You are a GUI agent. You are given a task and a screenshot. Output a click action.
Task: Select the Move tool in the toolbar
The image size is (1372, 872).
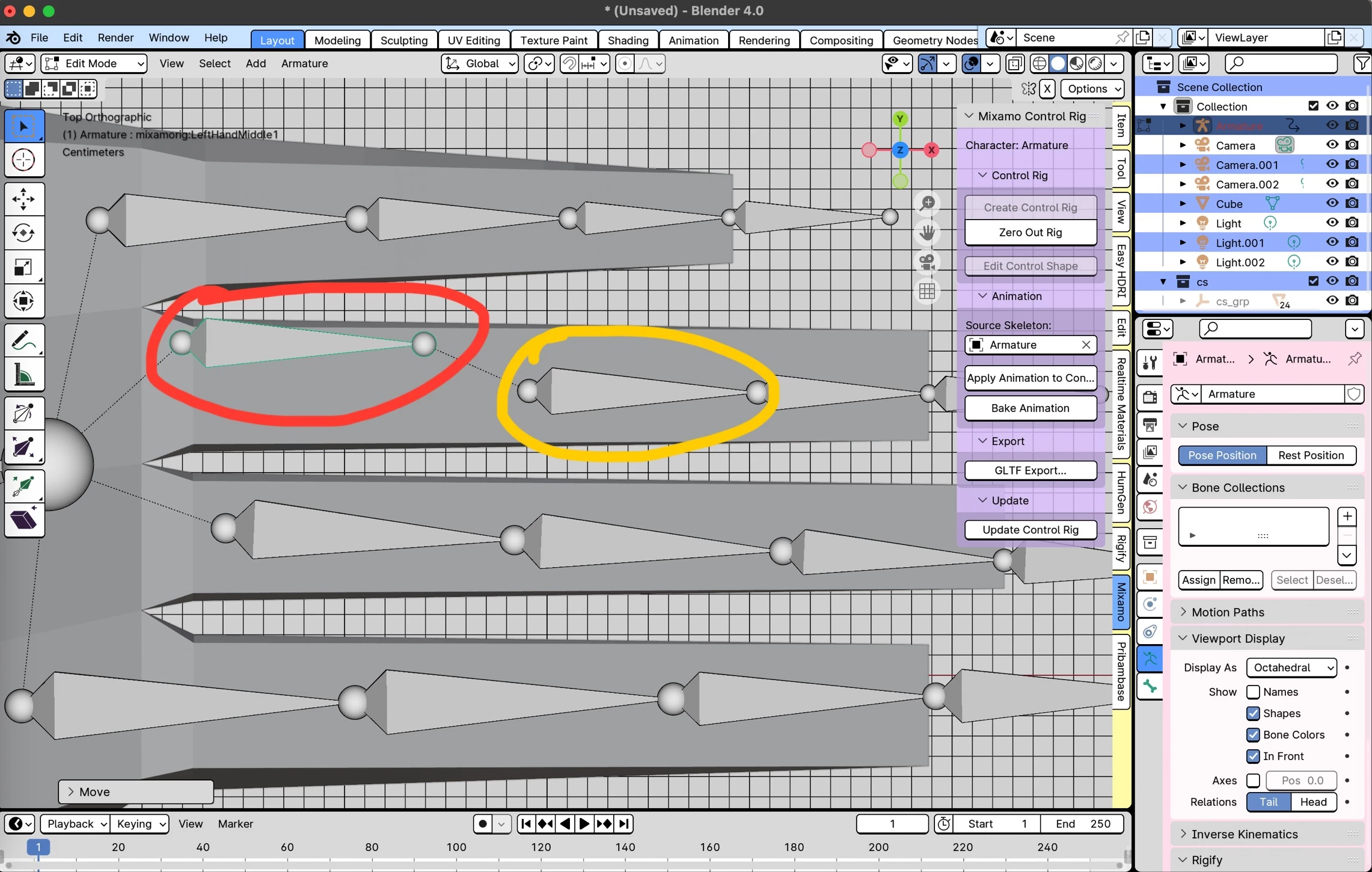[x=23, y=198]
